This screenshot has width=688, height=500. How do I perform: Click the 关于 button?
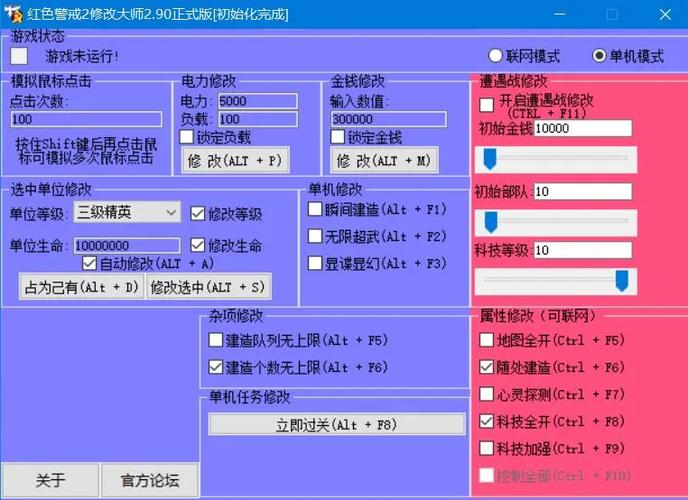(50, 480)
